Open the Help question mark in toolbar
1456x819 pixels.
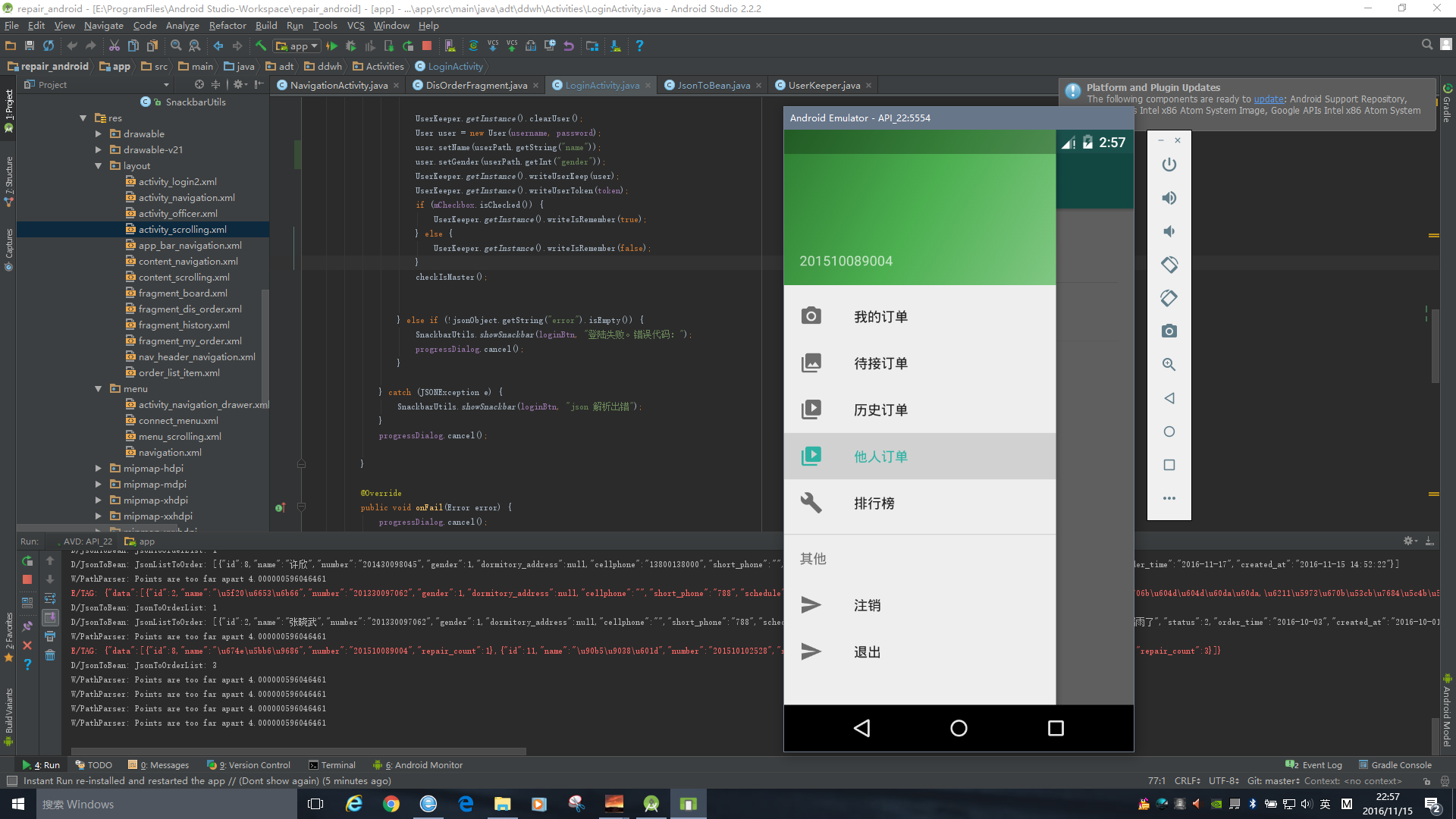pos(639,46)
